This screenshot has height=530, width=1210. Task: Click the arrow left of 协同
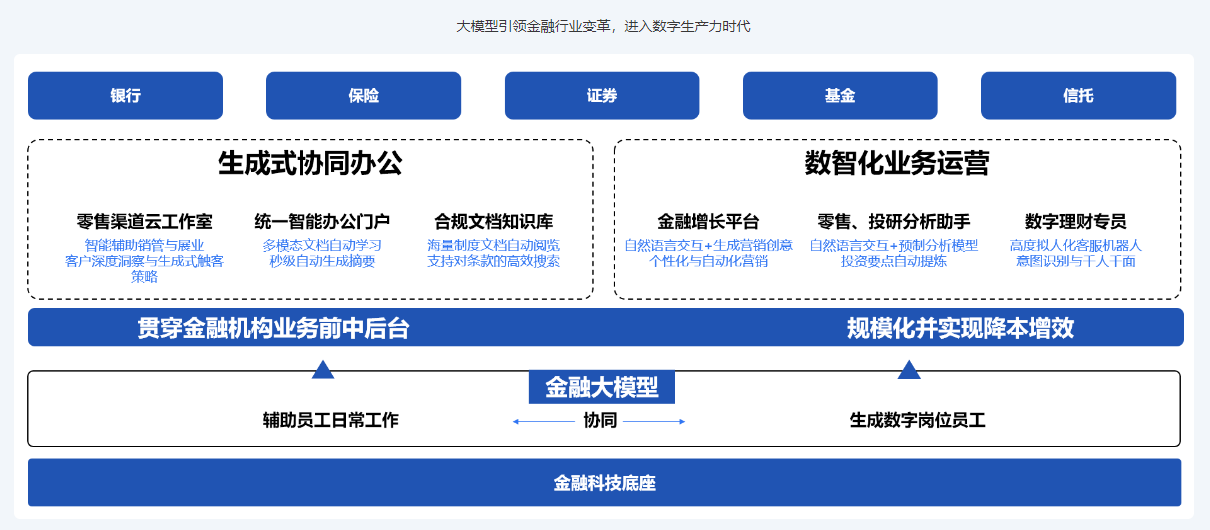coord(543,422)
